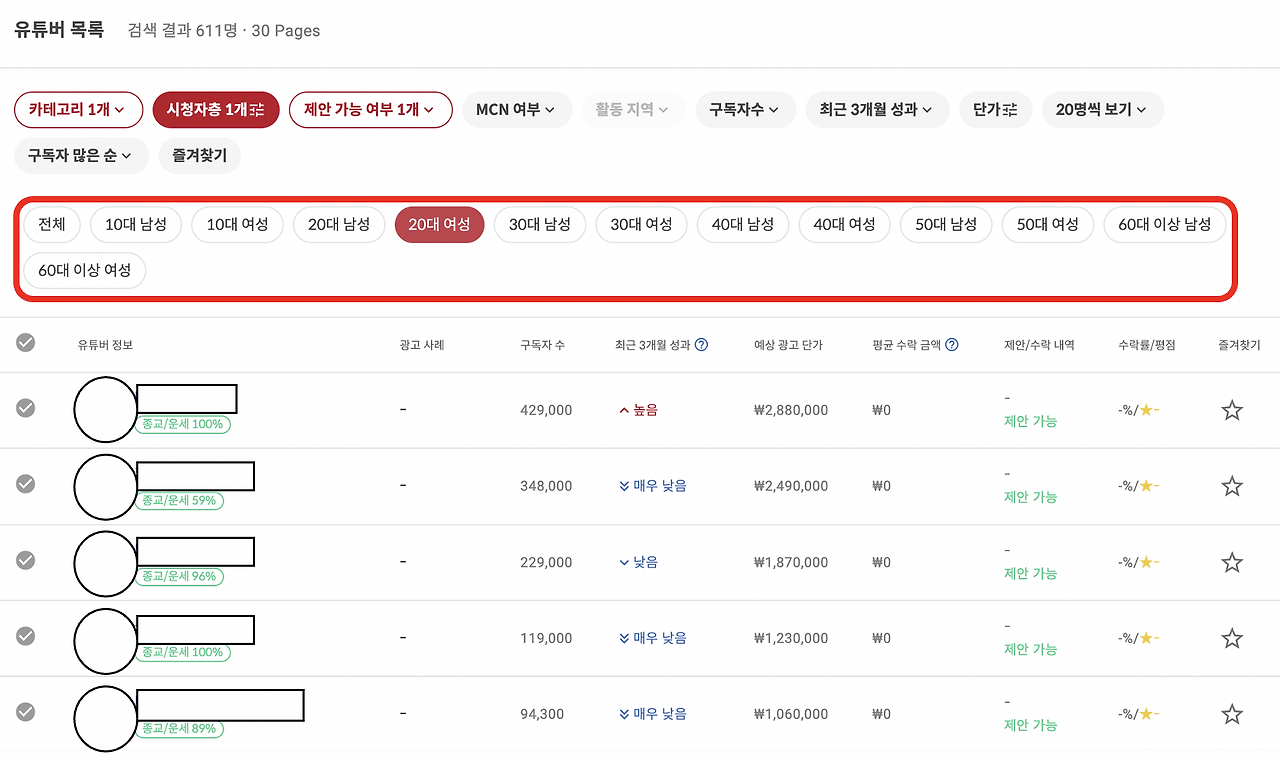Screen dimensions: 1280x758
Task: Favorite the 429,000 subscriber channel via star icon
Action: pyautogui.click(x=1231, y=409)
